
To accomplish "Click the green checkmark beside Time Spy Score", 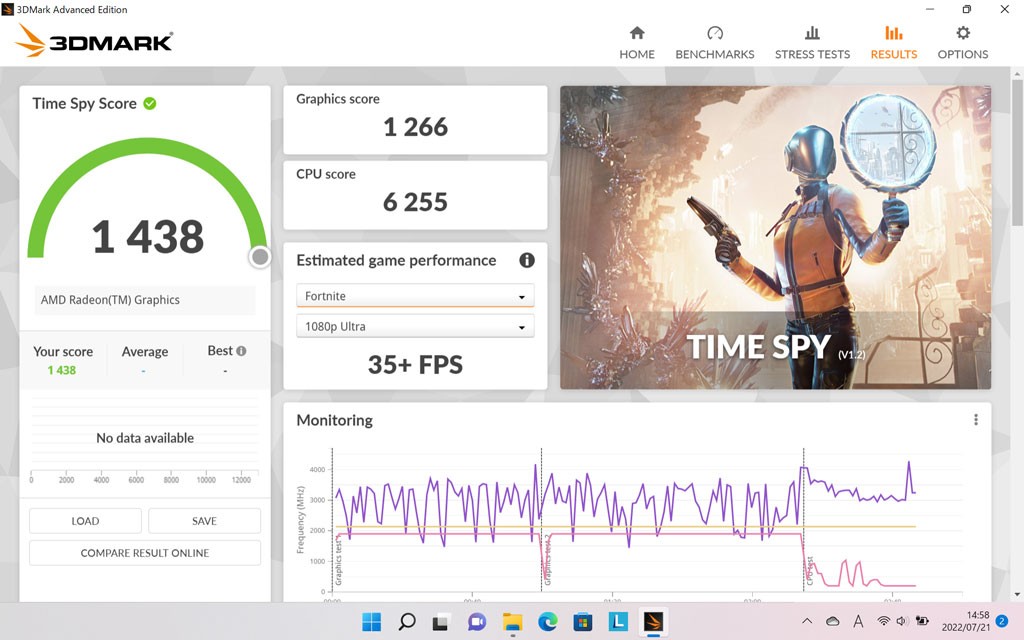I will (x=150, y=103).
